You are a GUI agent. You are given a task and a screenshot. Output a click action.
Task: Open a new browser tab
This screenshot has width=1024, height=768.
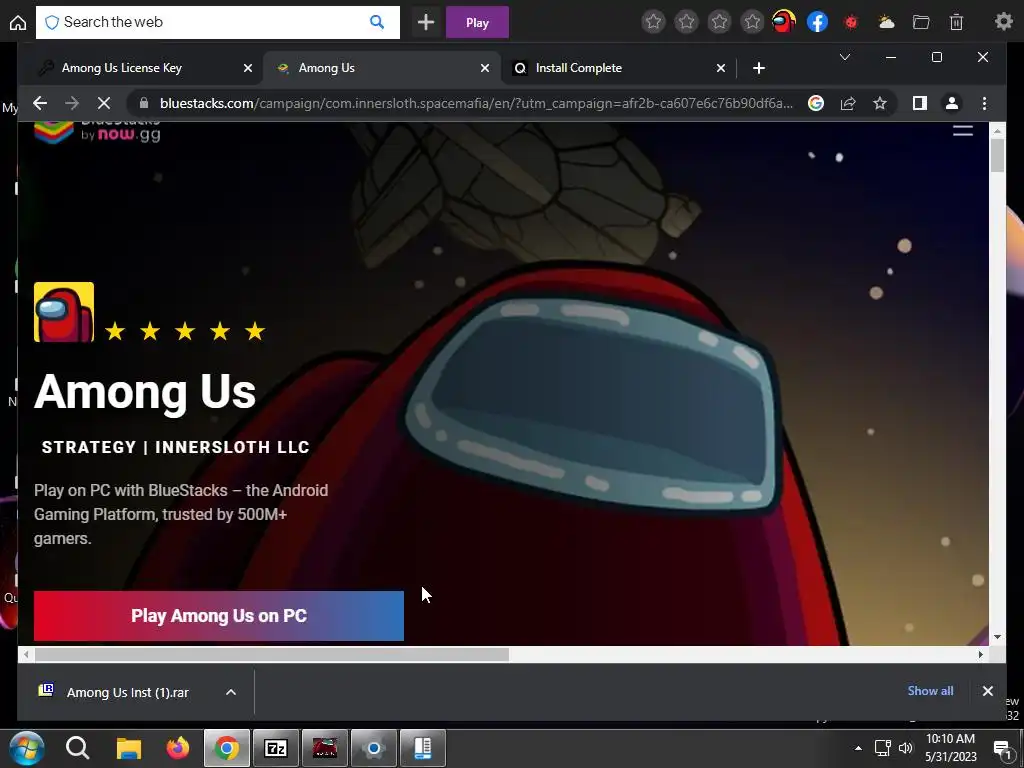point(758,68)
